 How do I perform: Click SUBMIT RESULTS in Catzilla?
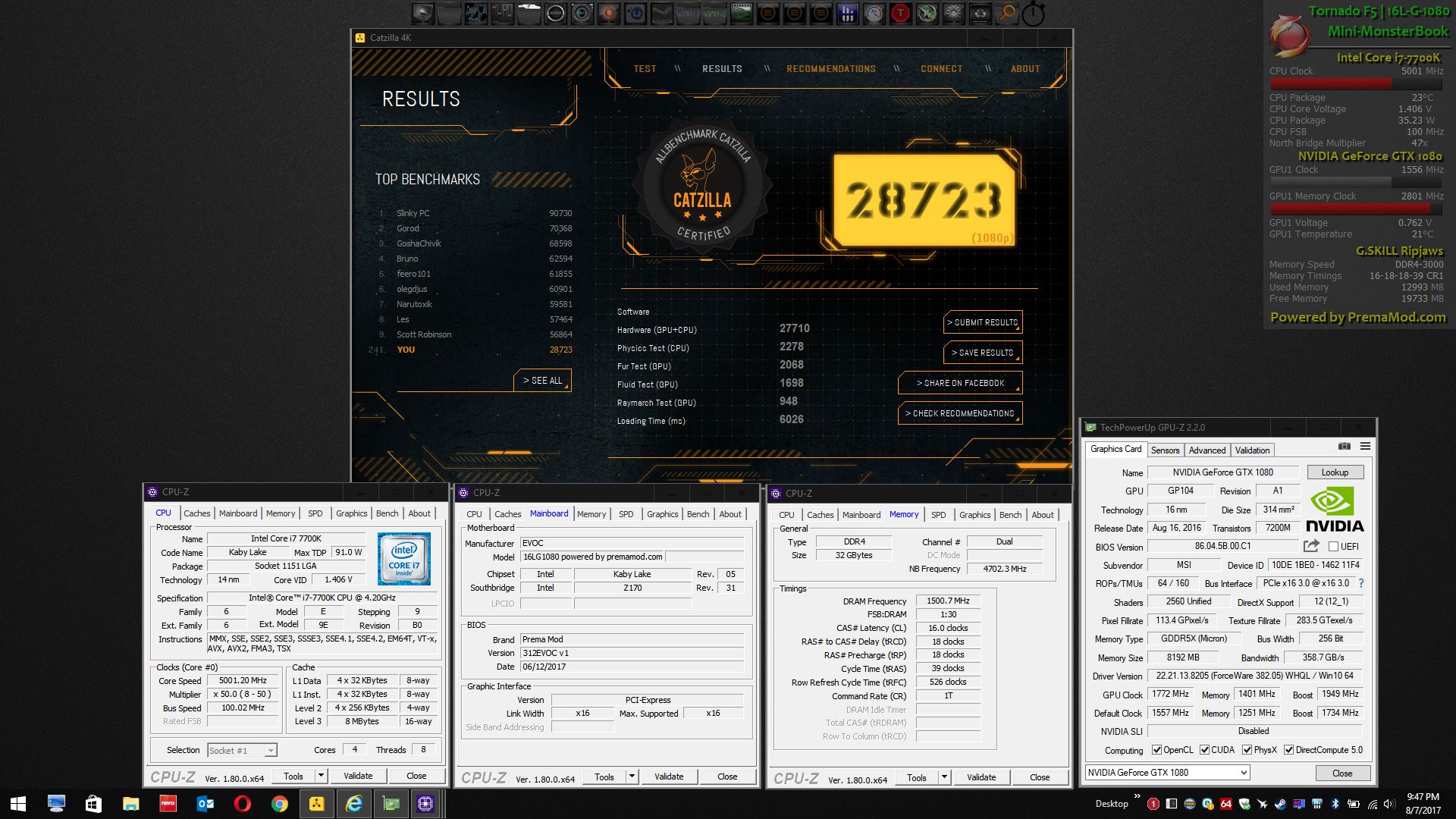(983, 322)
